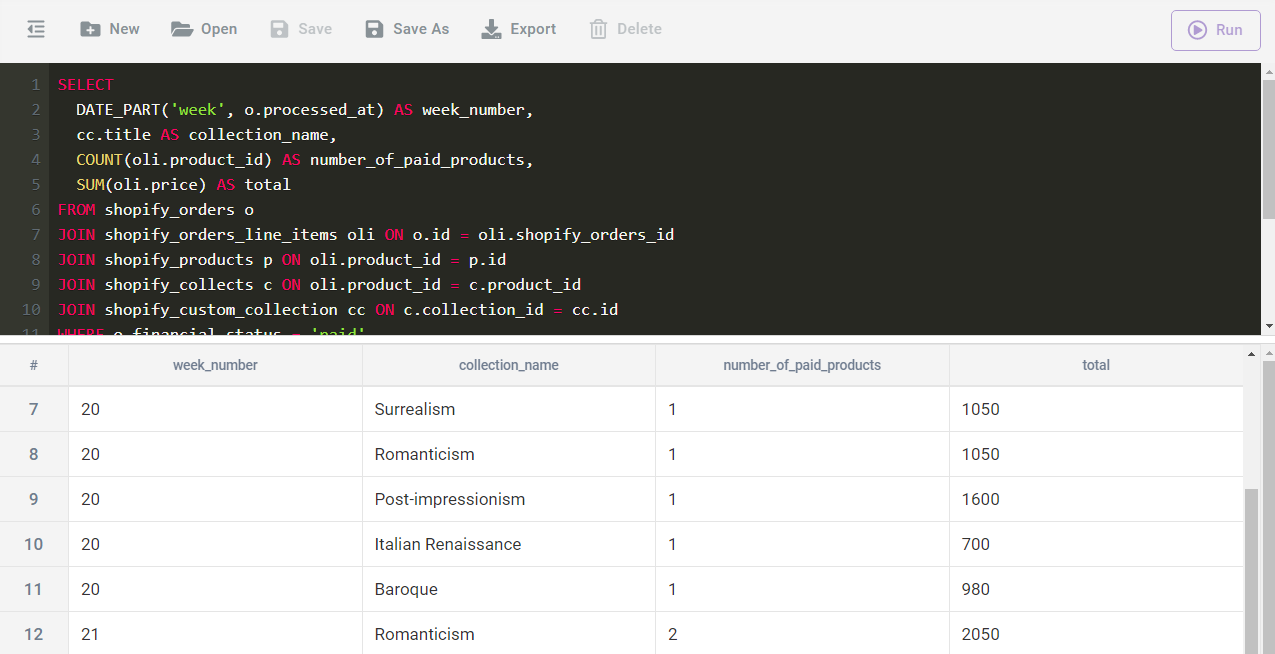Click the JOIN shopify_collects c line
The width and height of the screenshot is (1275, 654).
(x=319, y=285)
